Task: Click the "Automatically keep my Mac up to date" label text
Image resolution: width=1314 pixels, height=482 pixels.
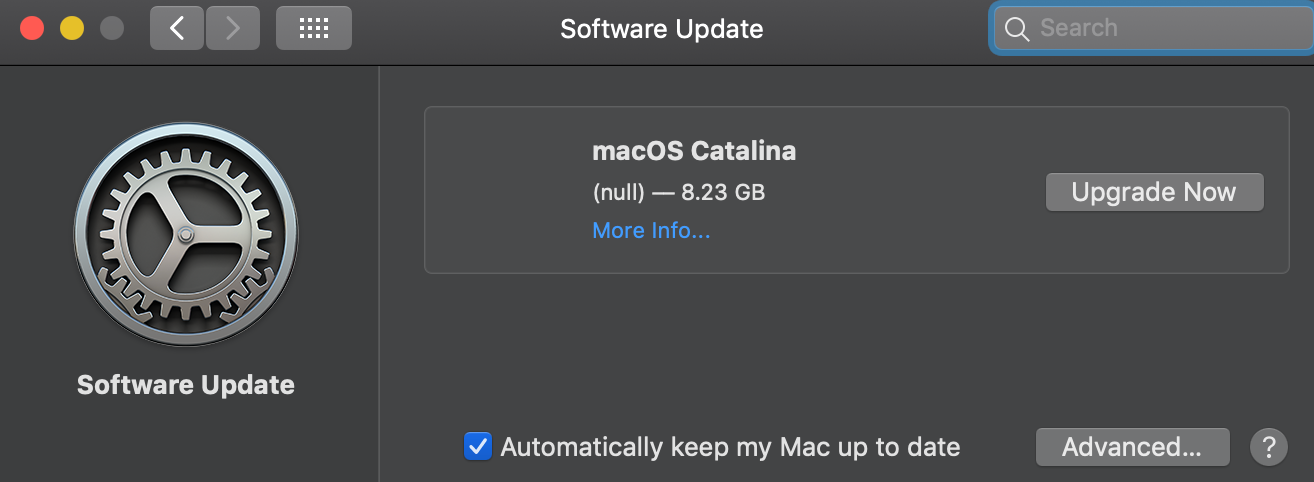Action: click(x=730, y=447)
